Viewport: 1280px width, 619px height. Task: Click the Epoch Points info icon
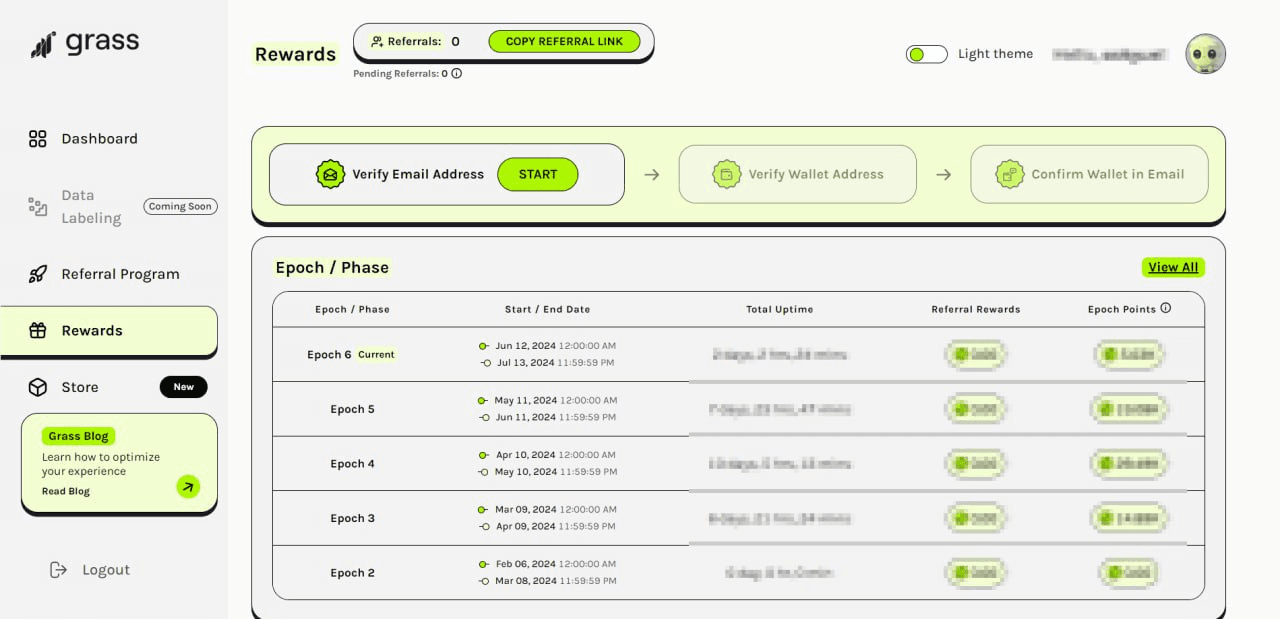(x=1166, y=308)
